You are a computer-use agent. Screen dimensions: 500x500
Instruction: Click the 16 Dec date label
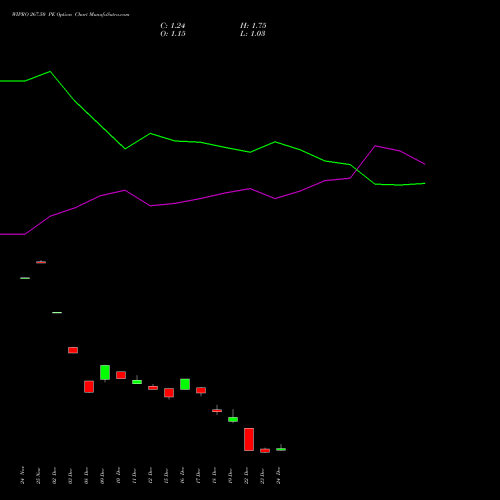point(182,476)
